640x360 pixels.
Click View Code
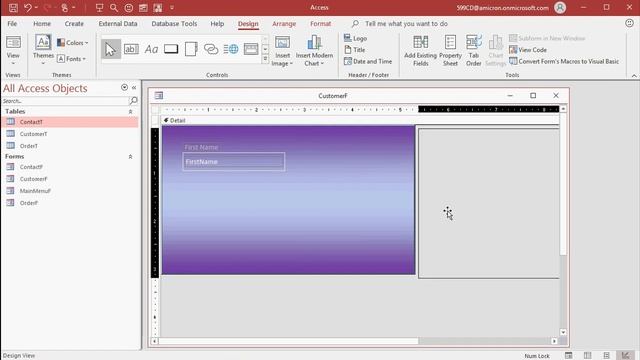528,50
